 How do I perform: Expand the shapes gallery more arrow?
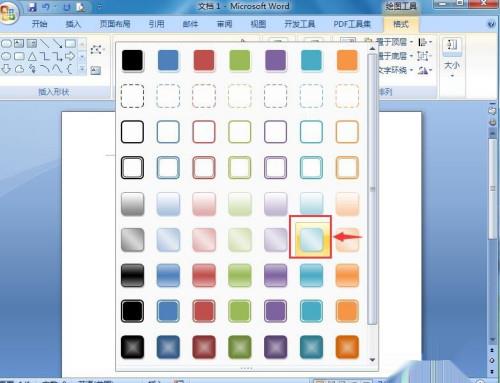pos(82,69)
